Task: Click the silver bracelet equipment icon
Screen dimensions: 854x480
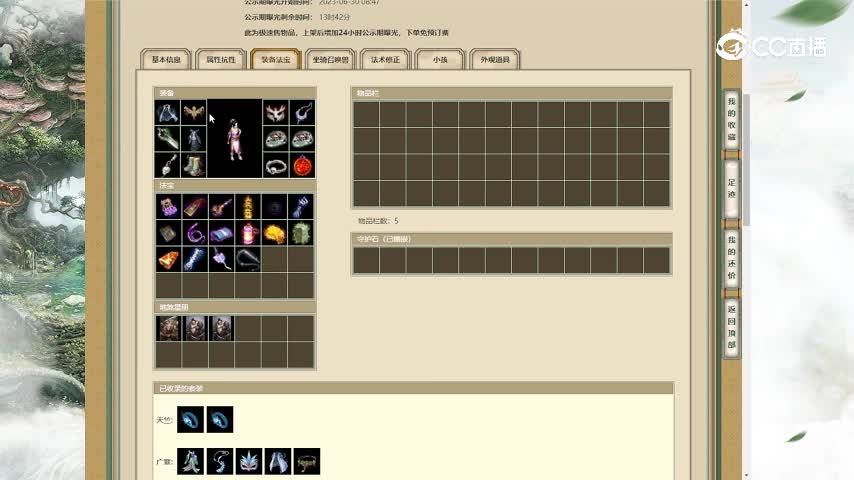Action: coord(276,165)
